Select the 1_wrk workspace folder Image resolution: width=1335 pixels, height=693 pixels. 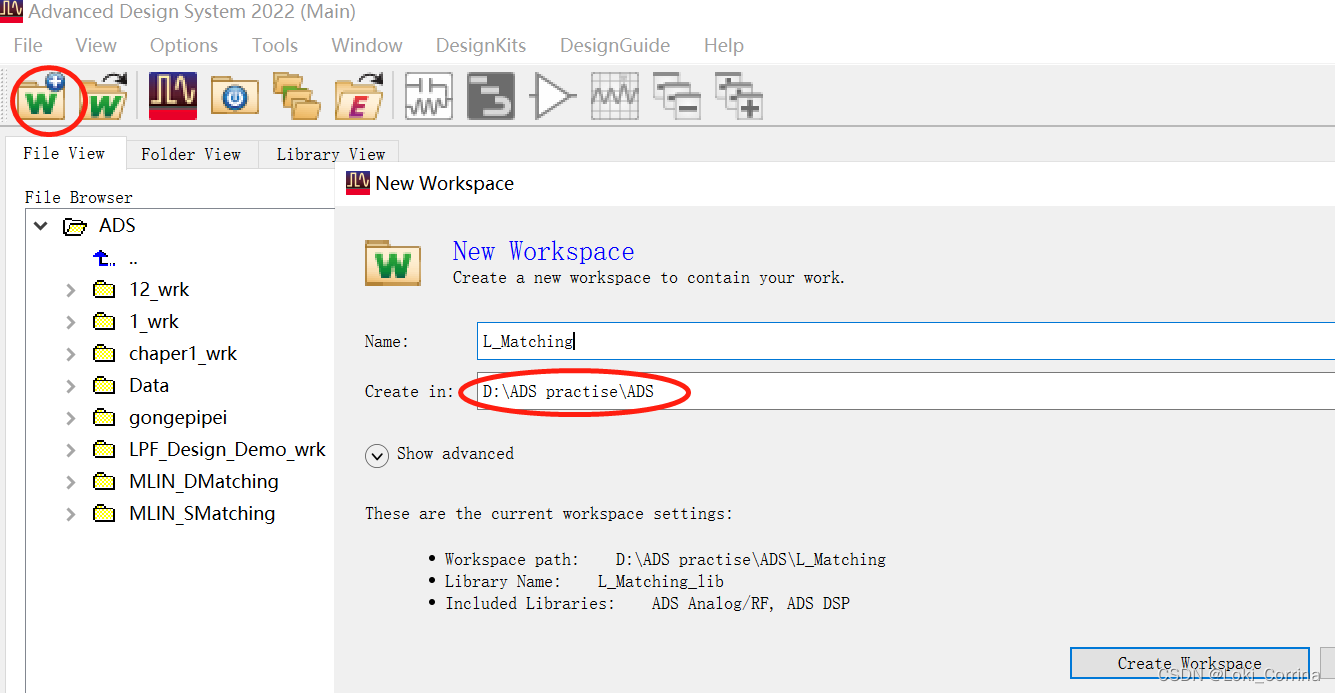(154, 322)
